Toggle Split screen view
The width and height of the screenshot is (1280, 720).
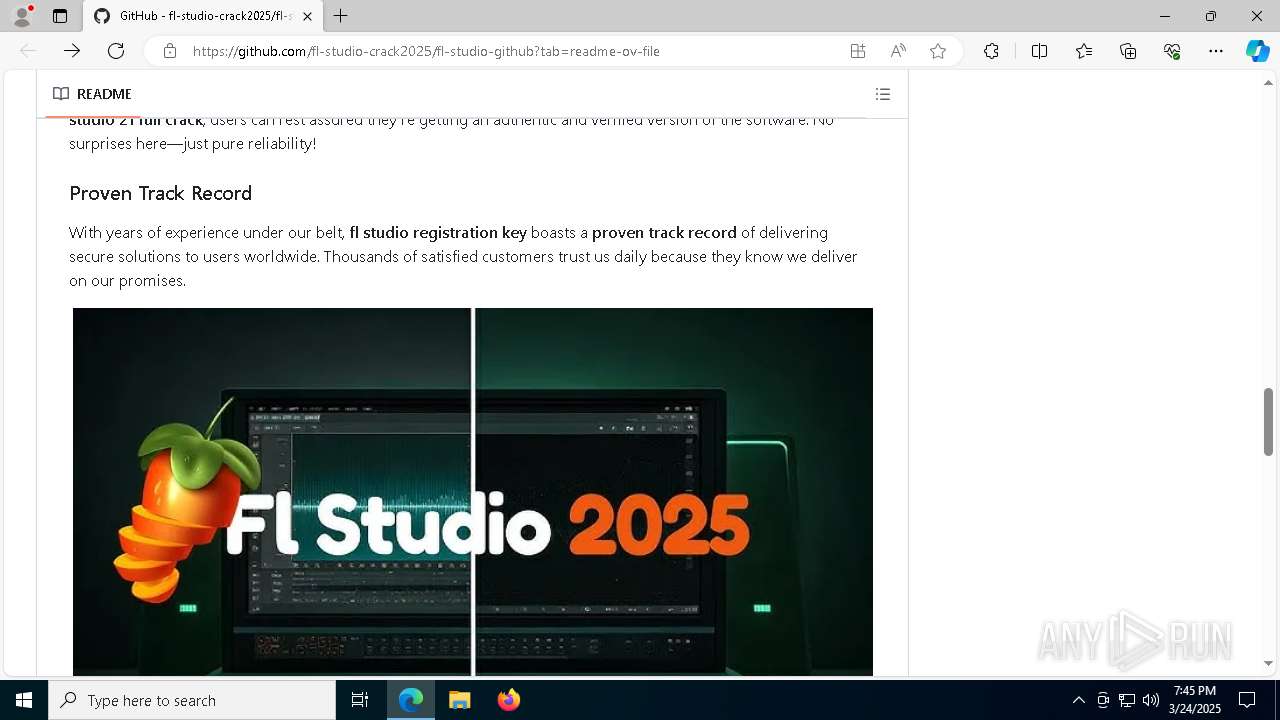pyautogui.click(x=1039, y=51)
